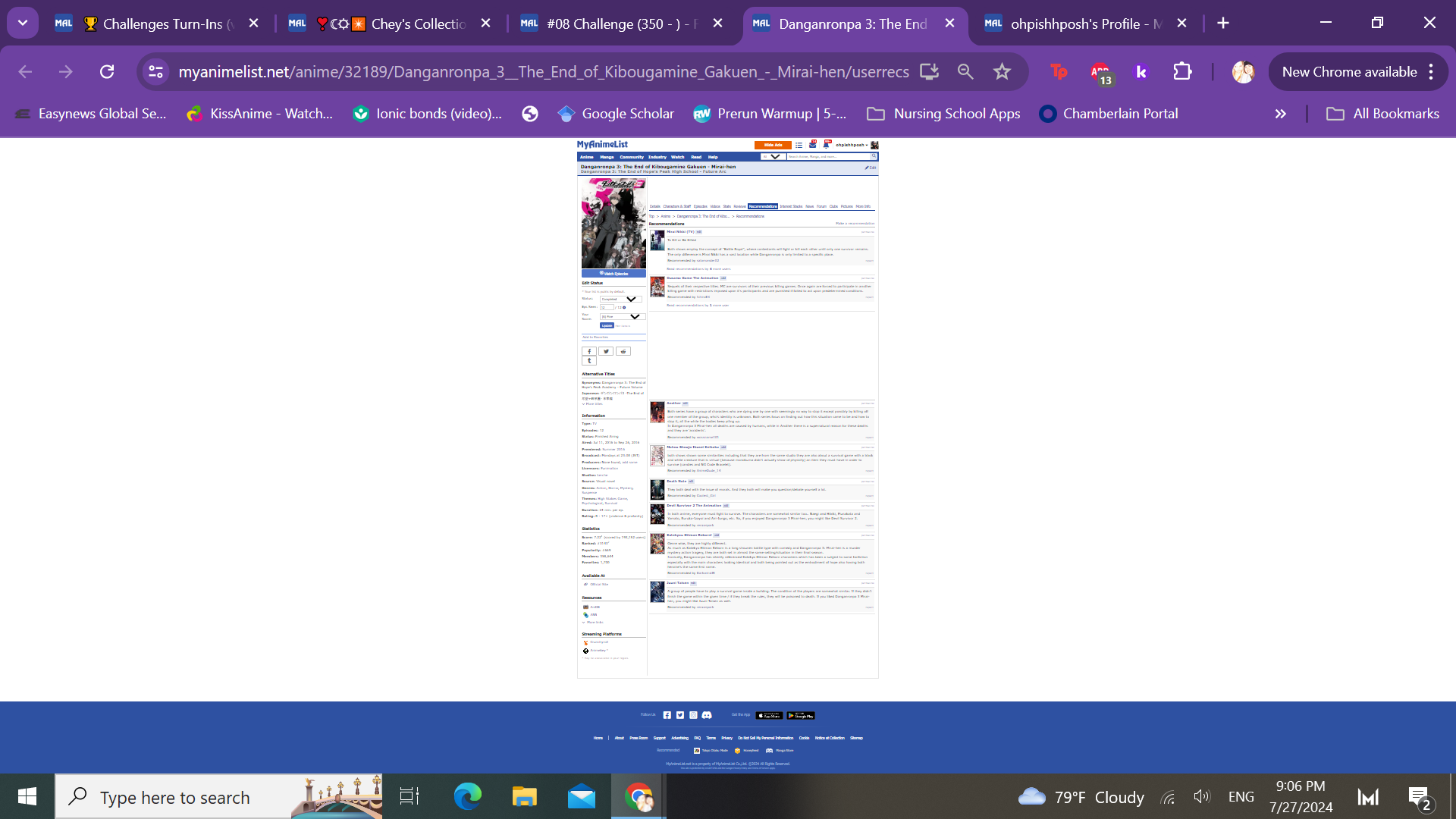
Task: Open the tab search dropdown arrow
Action: pos(23,23)
